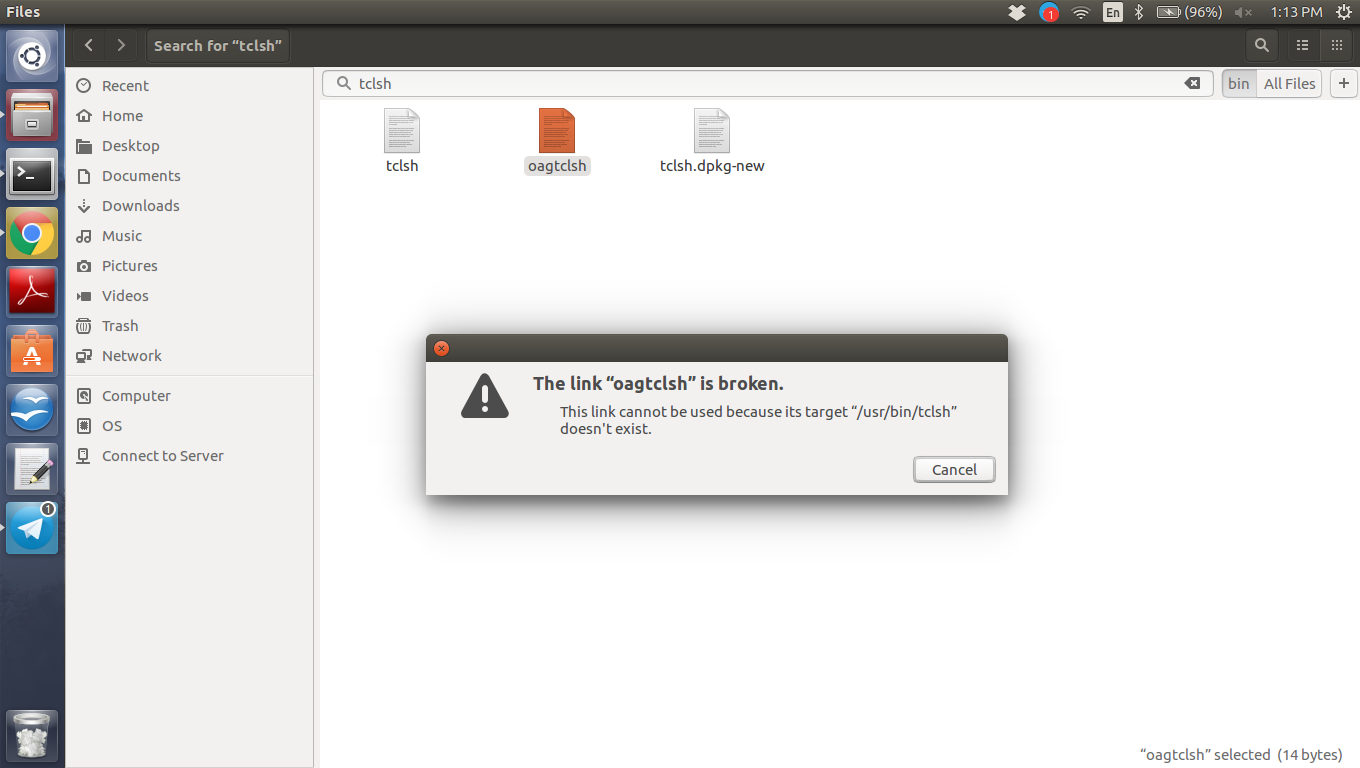
Task: Toggle search scope to All Files
Action: [1289, 84]
